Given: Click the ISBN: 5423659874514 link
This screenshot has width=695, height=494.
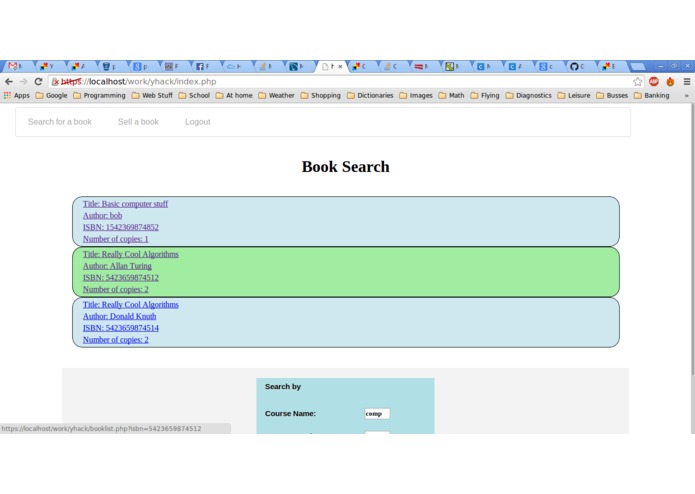Looking at the screenshot, I should pos(121,328).
